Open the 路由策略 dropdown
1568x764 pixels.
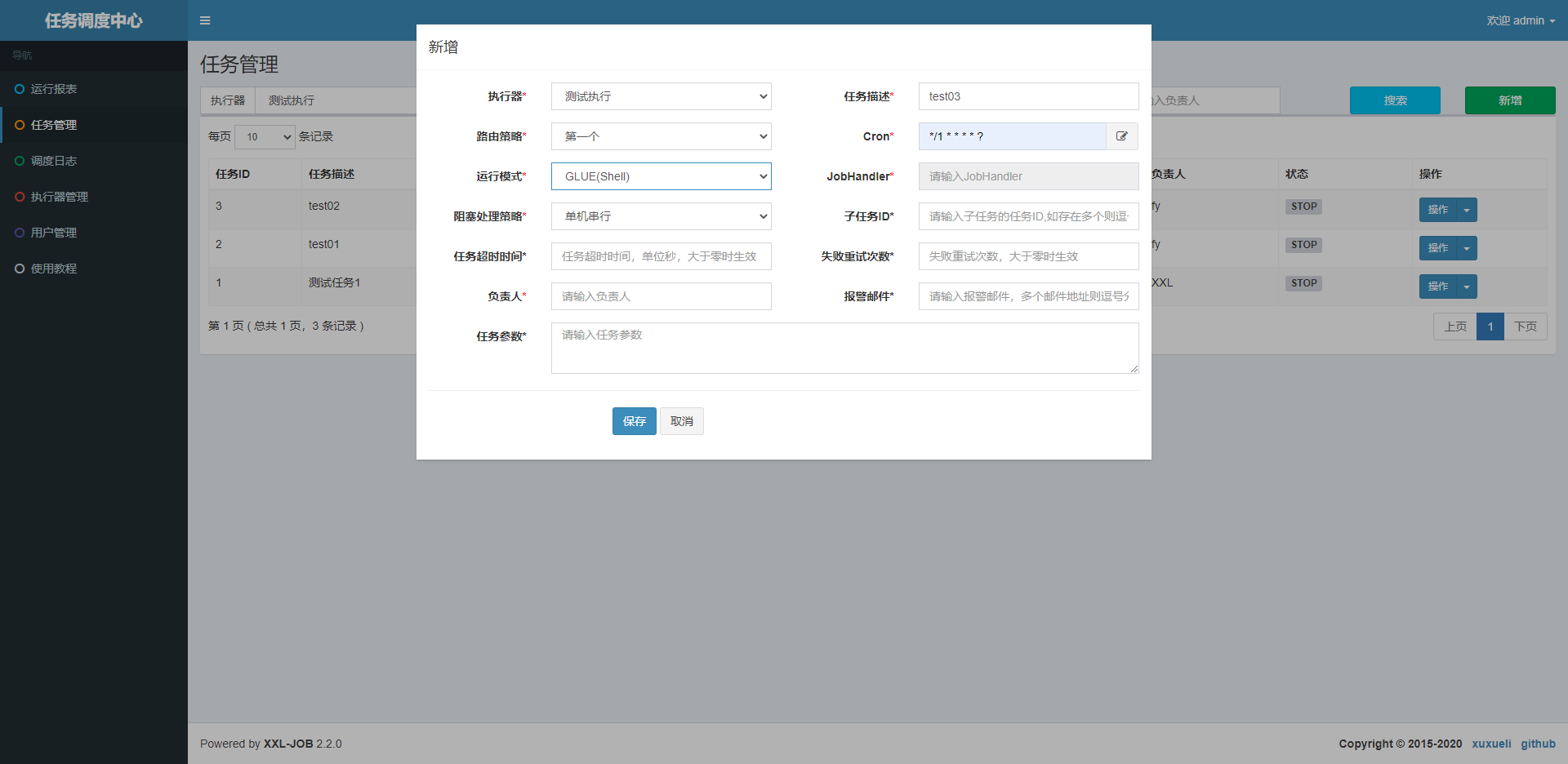661,136
